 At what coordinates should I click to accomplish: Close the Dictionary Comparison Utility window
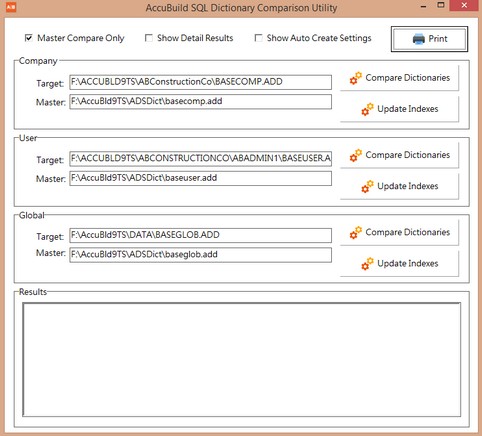(464, 6)
